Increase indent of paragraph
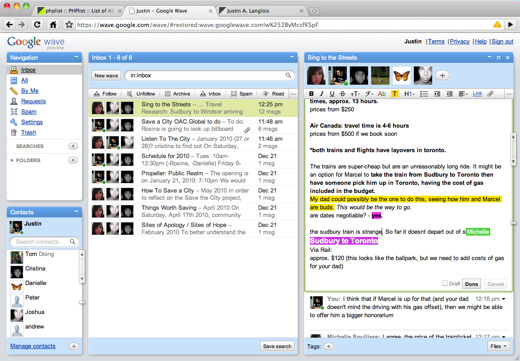Image resolution: width=520 pixels, height=361 pixels. click(x=449, y=94)
